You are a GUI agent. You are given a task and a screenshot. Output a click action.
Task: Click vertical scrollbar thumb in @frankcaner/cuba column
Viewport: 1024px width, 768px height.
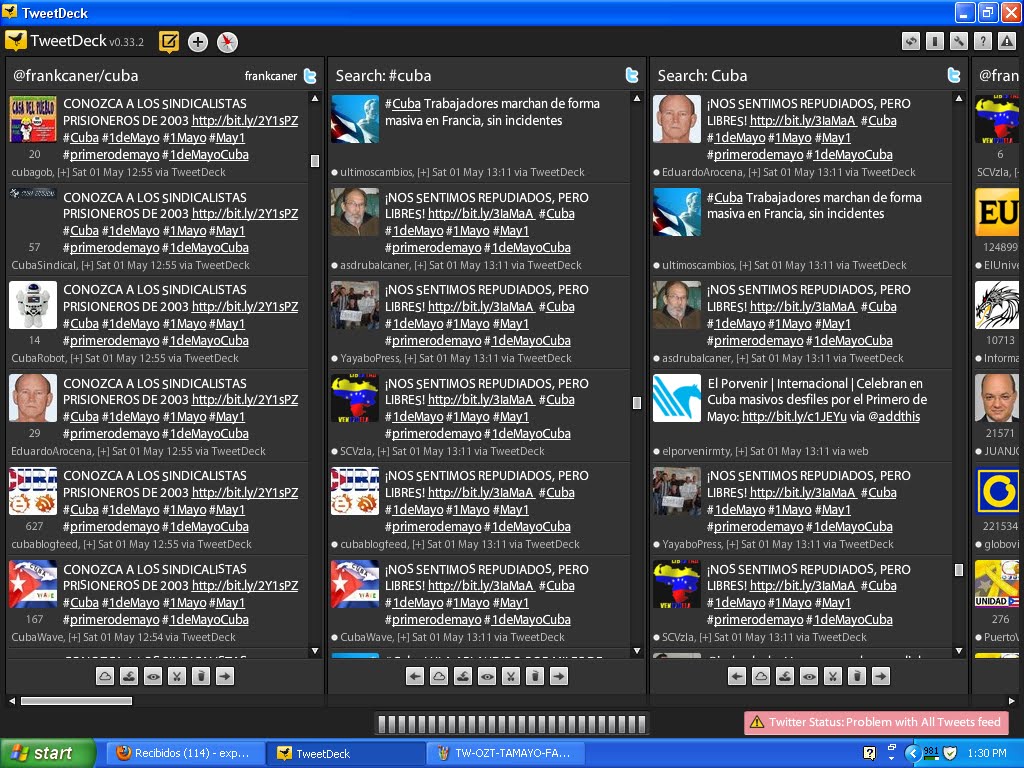click(315, 161)
